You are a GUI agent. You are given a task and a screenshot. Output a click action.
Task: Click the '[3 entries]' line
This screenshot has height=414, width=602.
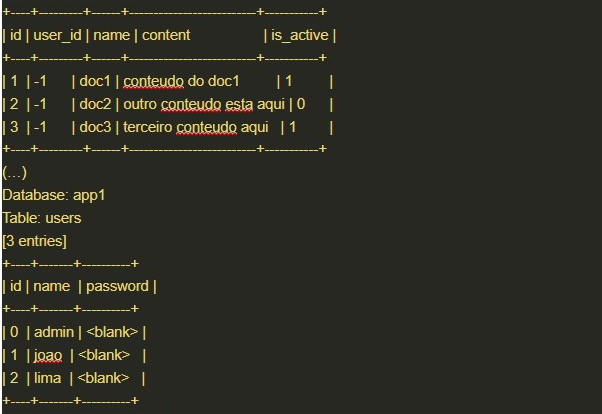(x=35, y=241)
